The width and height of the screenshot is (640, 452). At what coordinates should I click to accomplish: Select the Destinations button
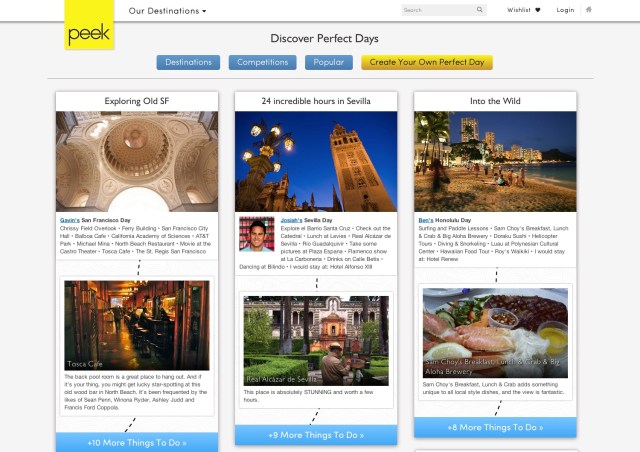188,62
